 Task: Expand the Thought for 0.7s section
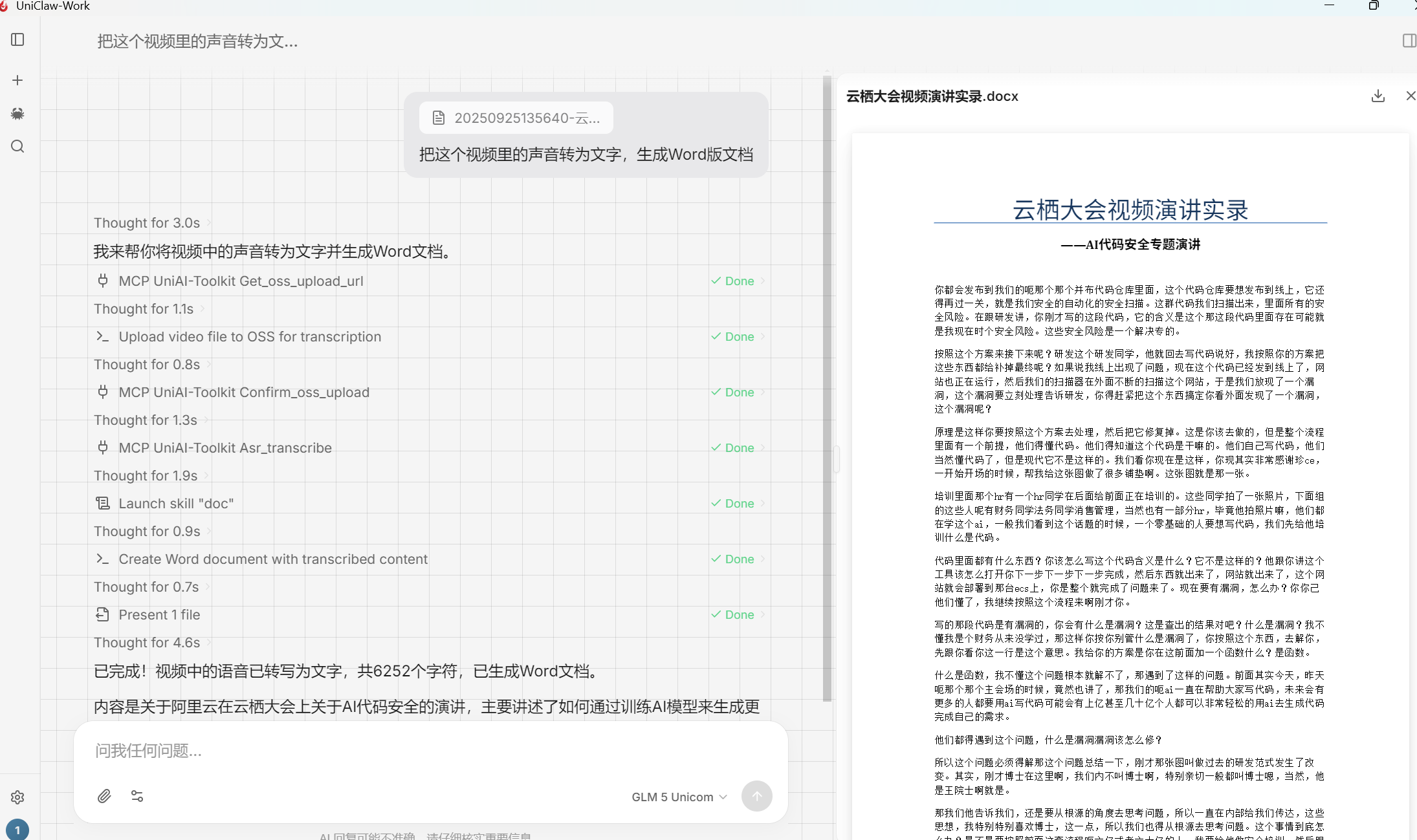152,587
